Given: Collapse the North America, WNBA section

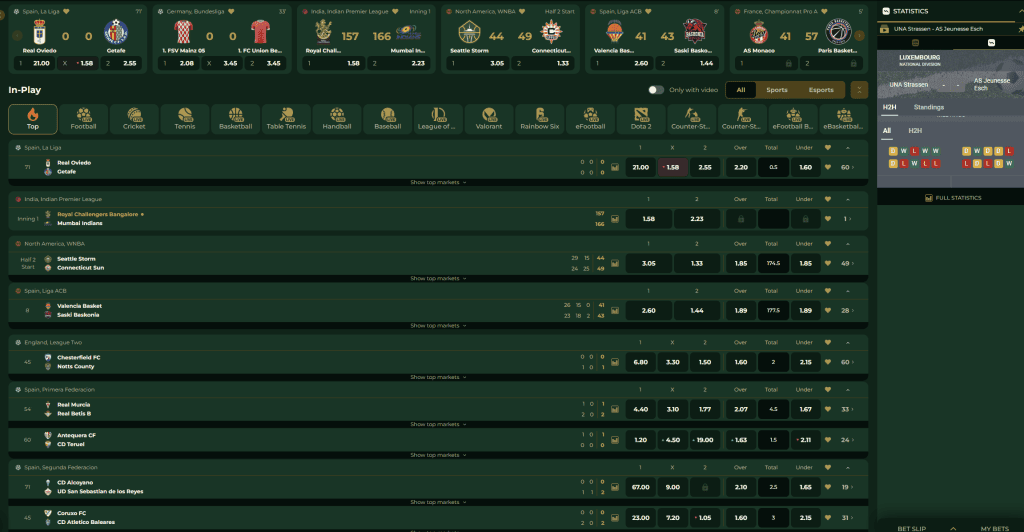Looking at the screenshot, I should (x=848, y=243).
